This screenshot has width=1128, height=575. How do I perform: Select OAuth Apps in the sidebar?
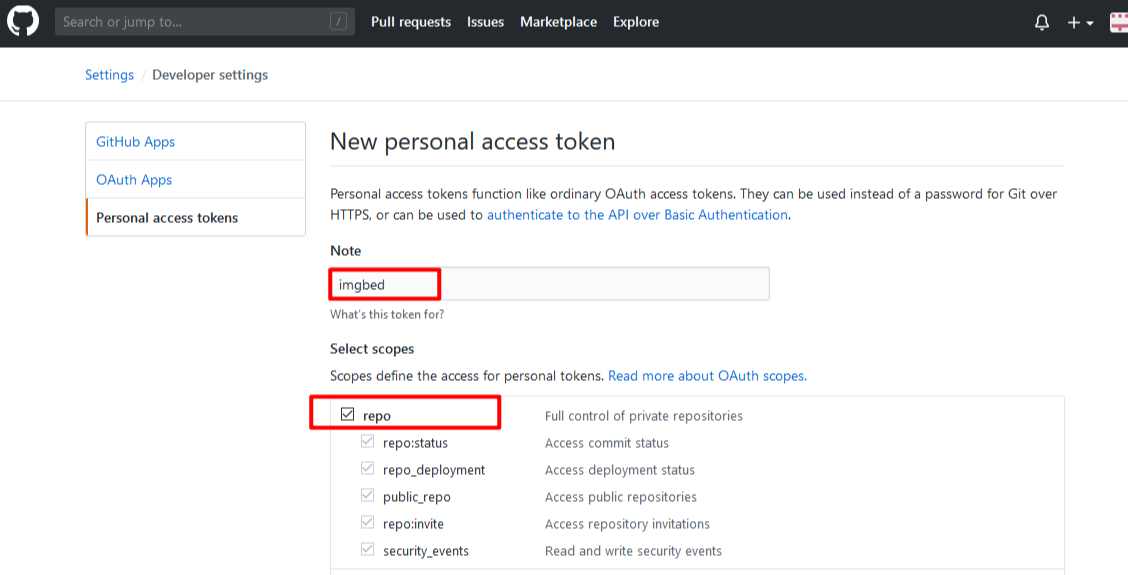click(134, 180)
